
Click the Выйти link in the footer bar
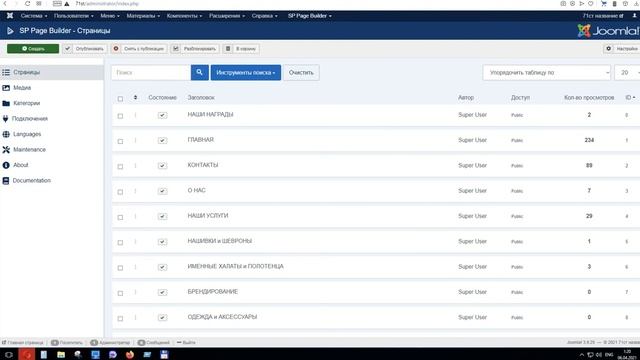(x=186, y=342)
